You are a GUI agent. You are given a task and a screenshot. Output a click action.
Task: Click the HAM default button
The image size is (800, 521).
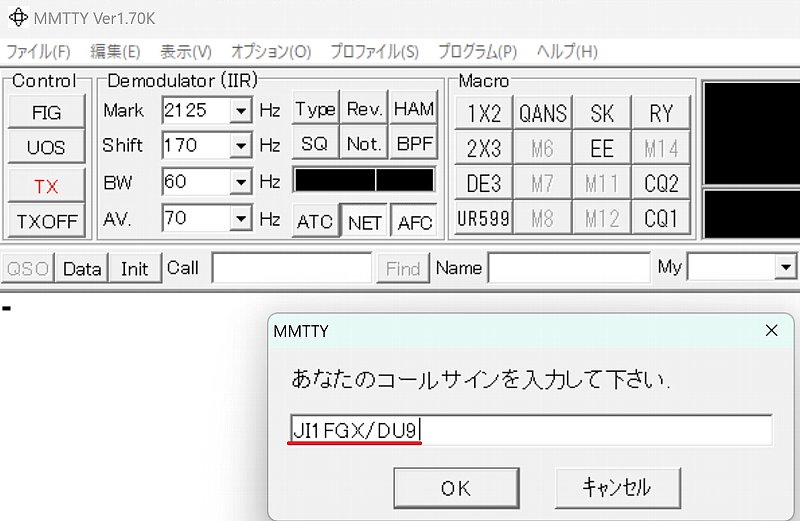pos(414,108)
